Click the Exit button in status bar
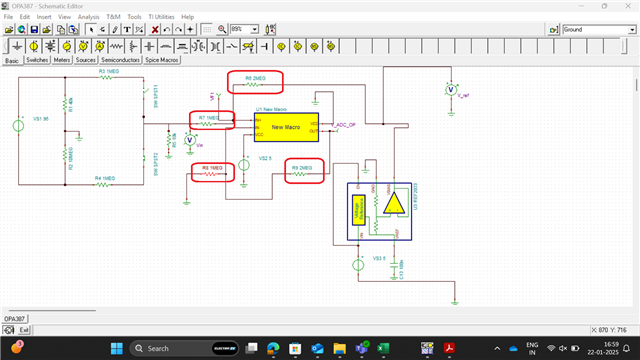This screenshot has height=360, width=640. pos(24,330)
